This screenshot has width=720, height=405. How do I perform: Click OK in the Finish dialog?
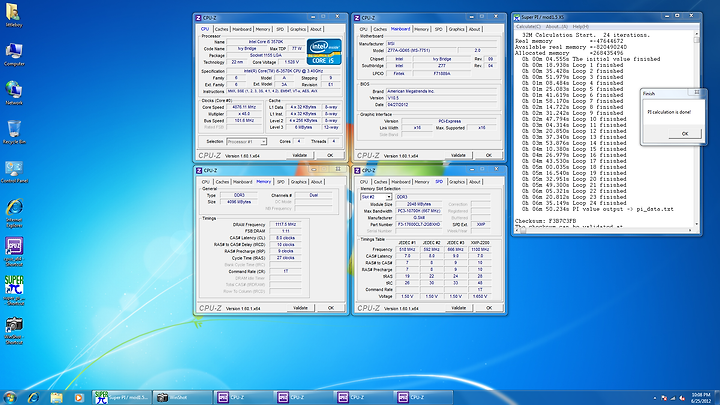685,134
